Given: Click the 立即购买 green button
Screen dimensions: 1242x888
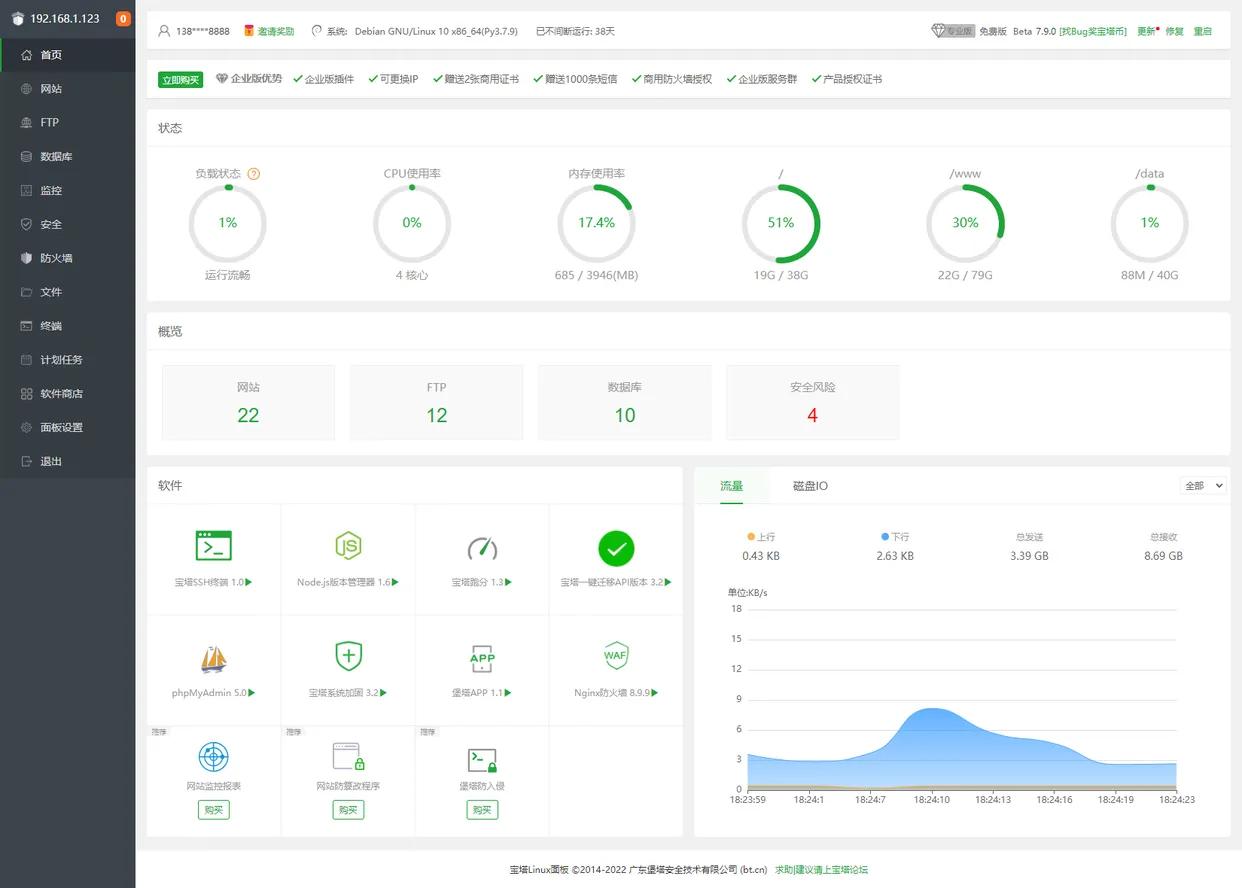Looking at the screenshot, I should (180, 80).
